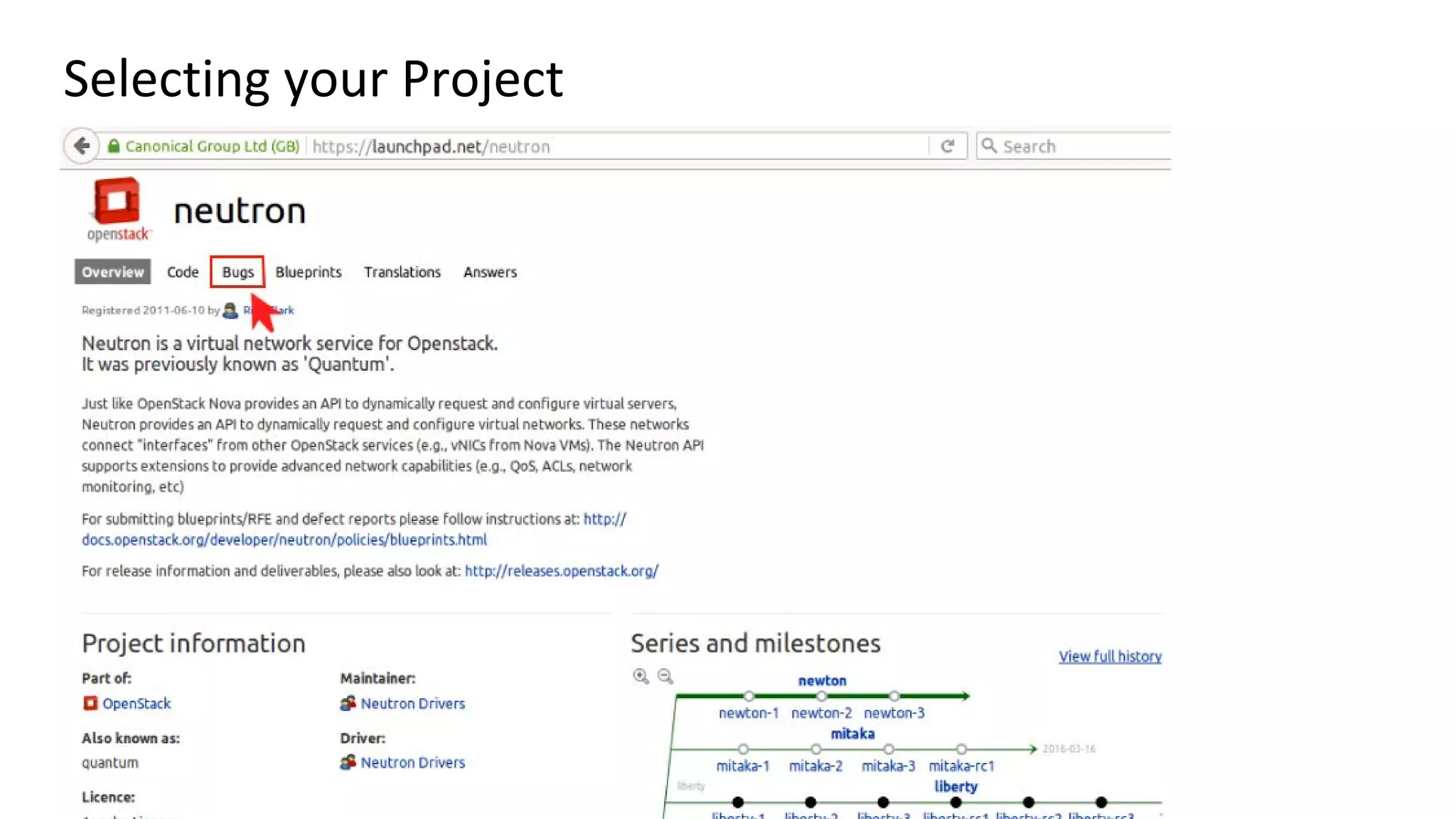Zoom in on the milestones timeline

coord(641,676)
